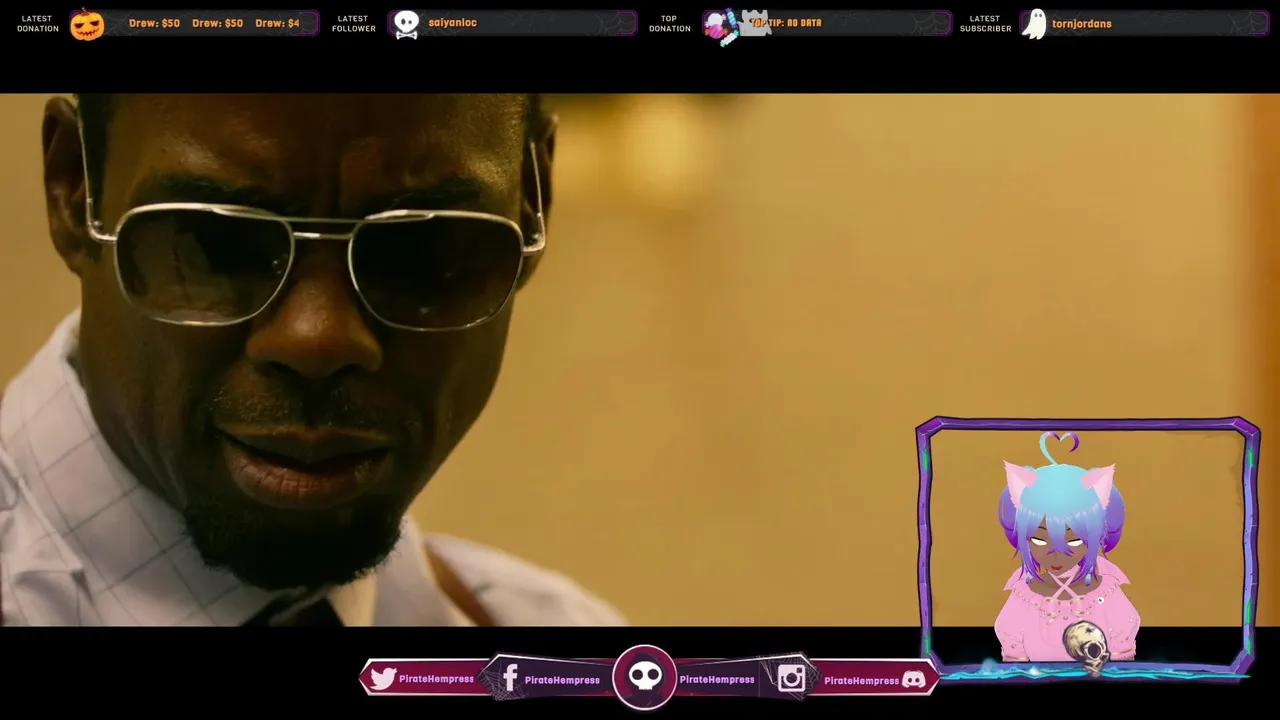The height and width of the screenshot is (720, 1280).
Task: Click the follower name 'saiyanloc'
Action: click(x=453, y=23)
